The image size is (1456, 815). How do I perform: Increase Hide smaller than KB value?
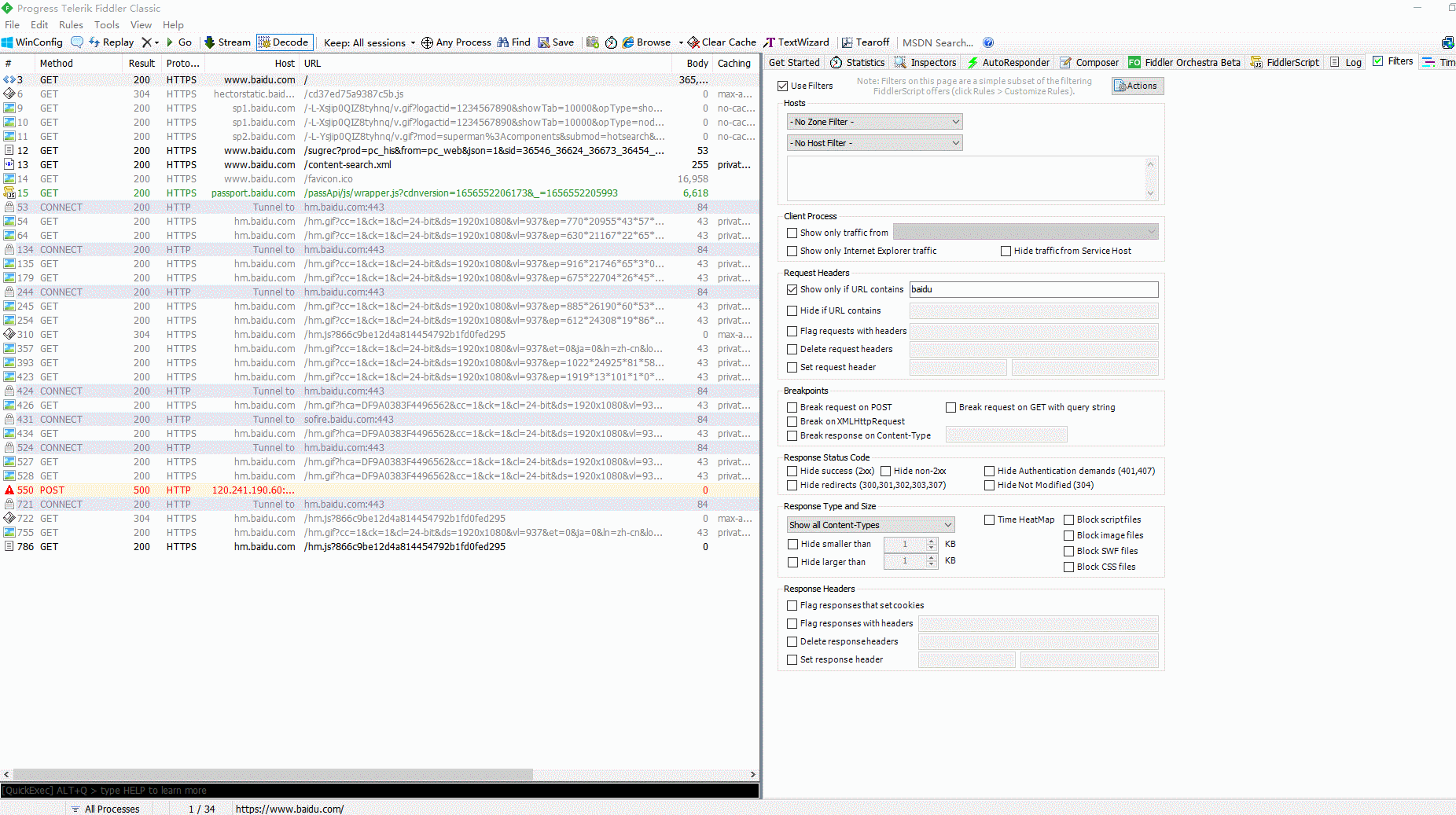(x=932, y=541)
